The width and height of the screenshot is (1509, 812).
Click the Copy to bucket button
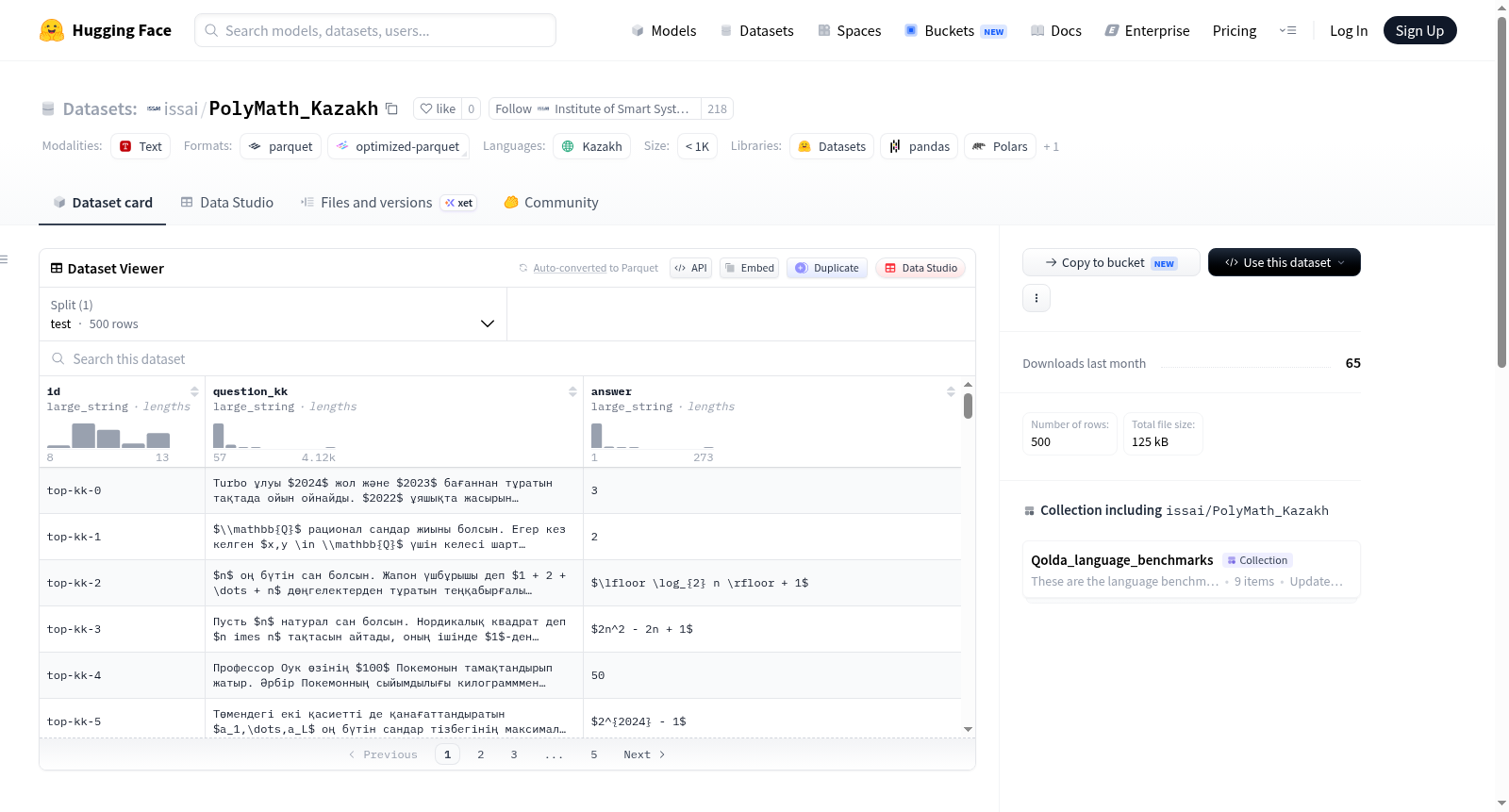click(1111, 262)
